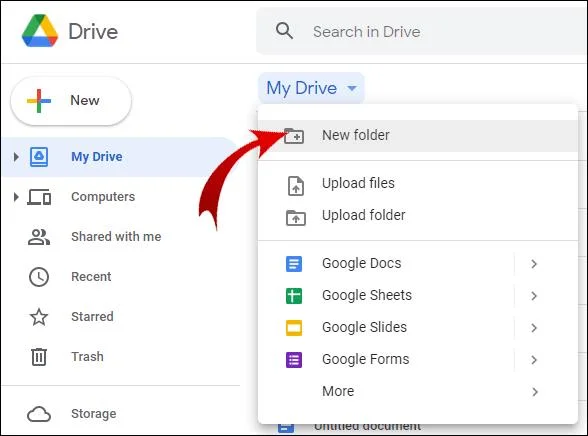Click the New button
This screenshot has height=436, width=588.
(71, 100)
